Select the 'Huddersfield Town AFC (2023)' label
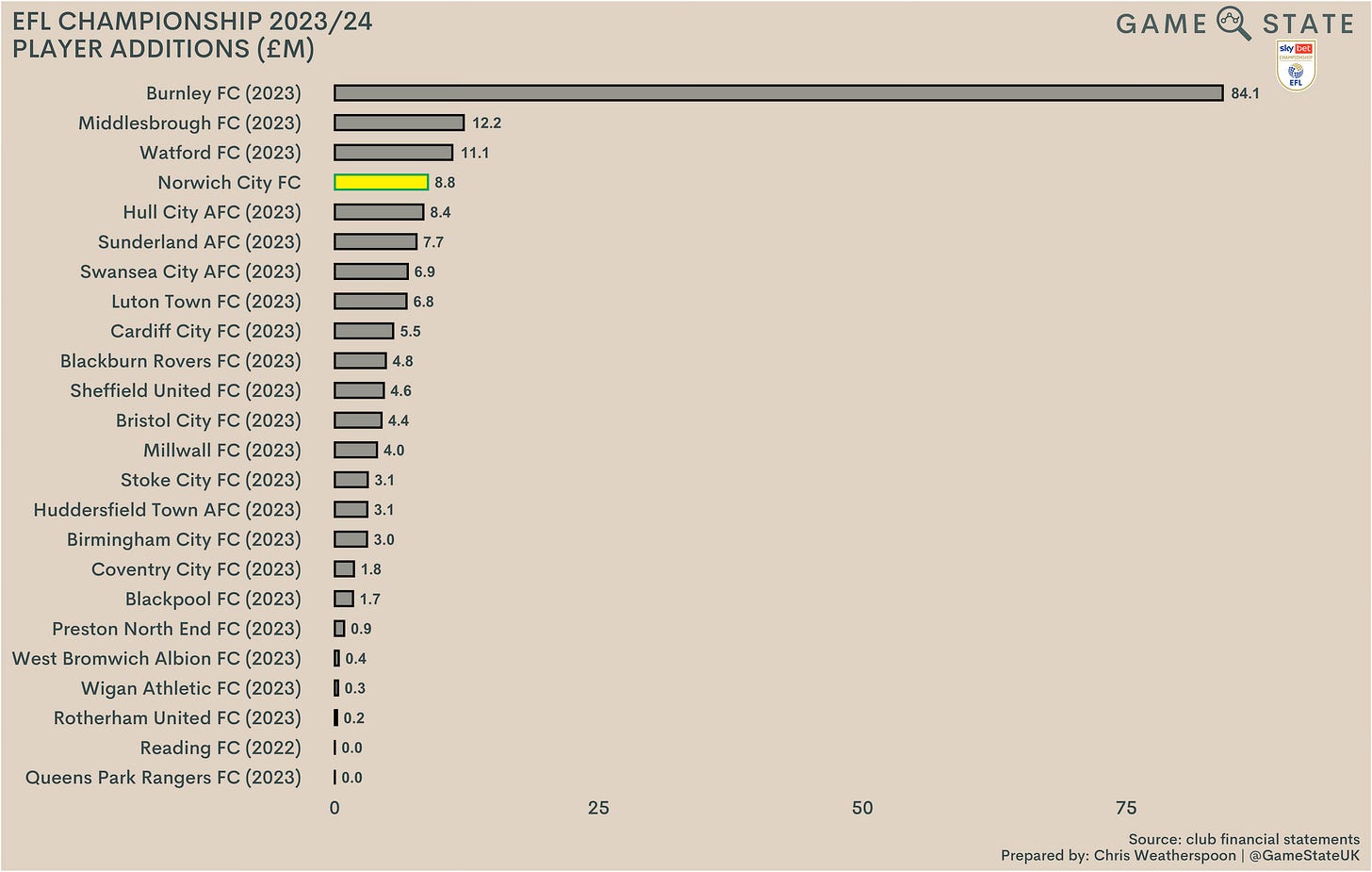 pos(168,510)
